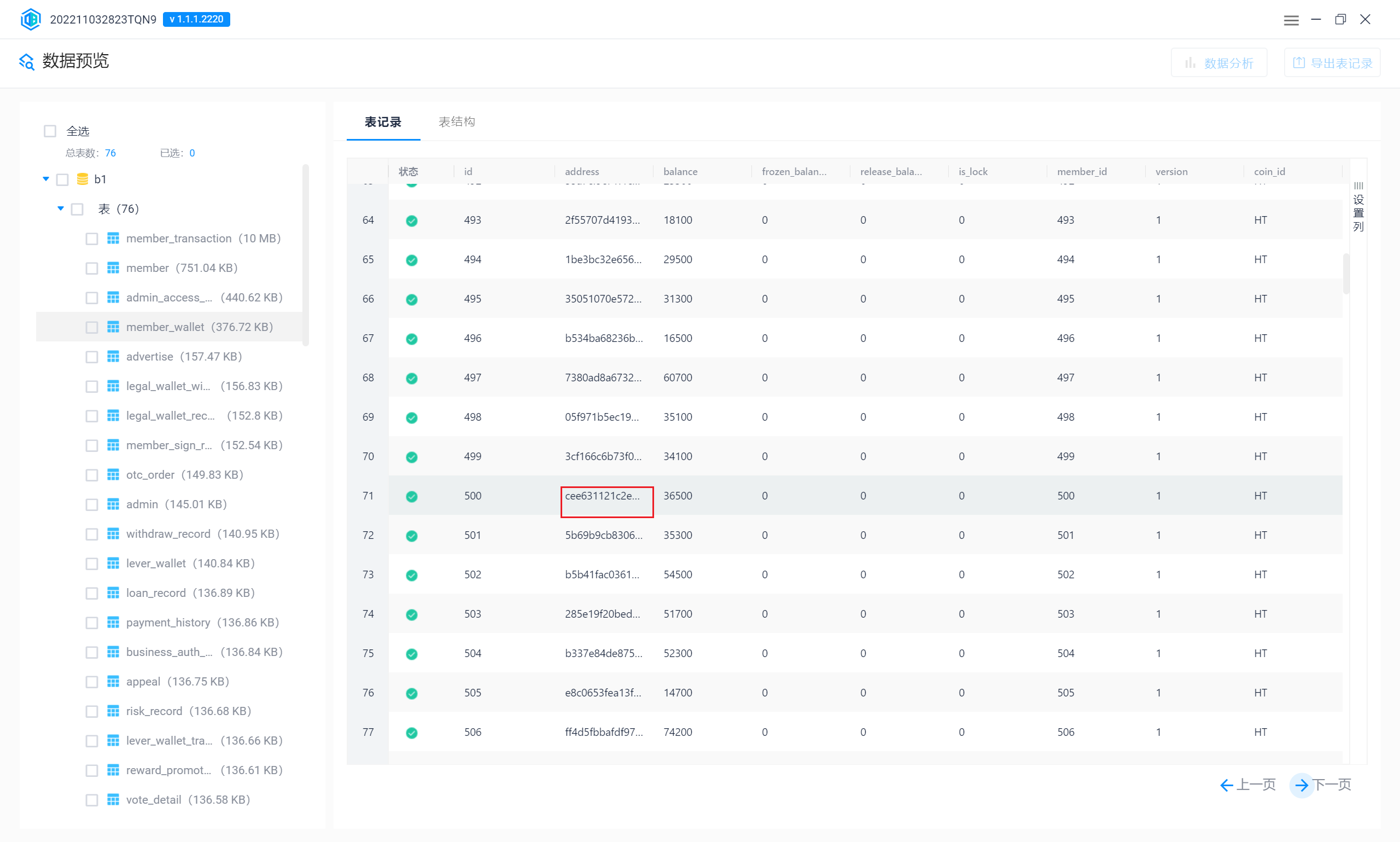This screenshot has width=1400, height=842.
Task: Click the is_lock column header
Action: (972, 171)
